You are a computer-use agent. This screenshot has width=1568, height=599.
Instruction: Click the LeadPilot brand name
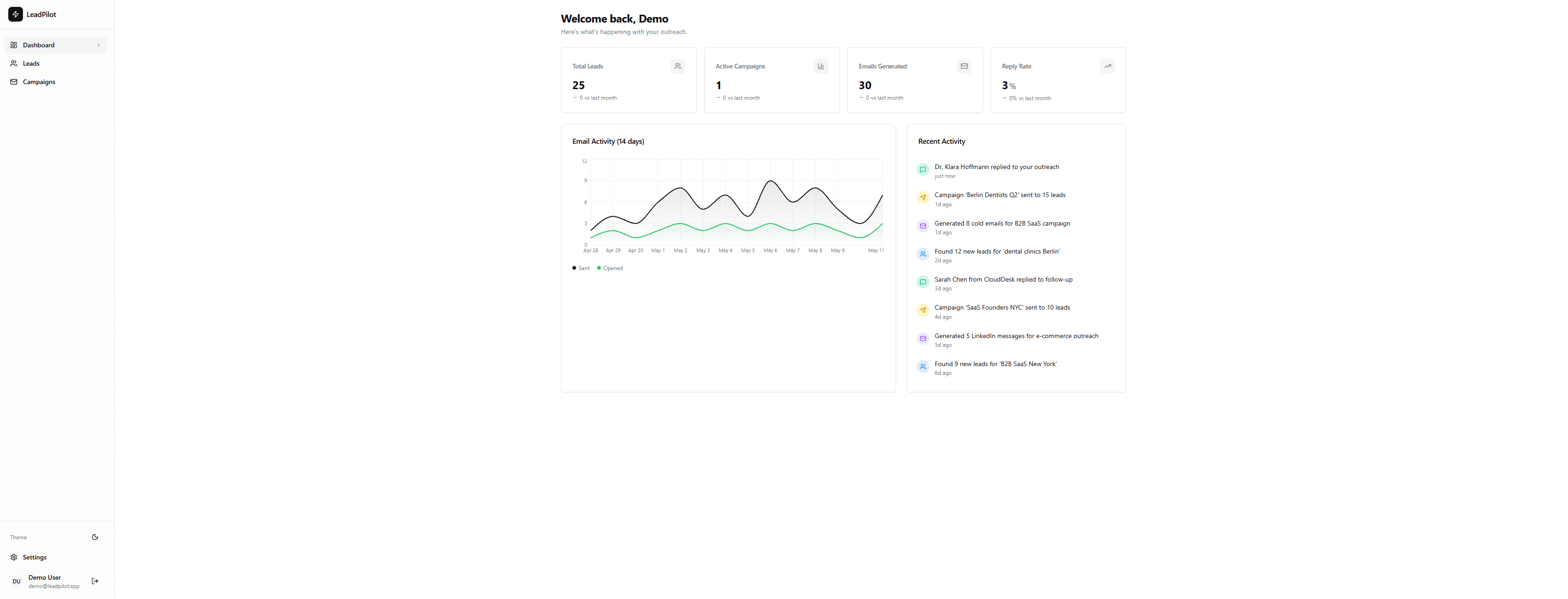click(41, 15)
